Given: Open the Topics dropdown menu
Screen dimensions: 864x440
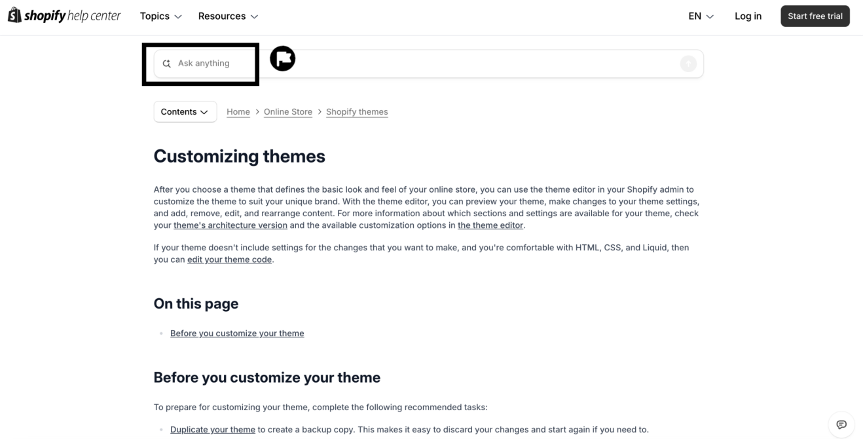Looking at the screenshot, I should click(160, 16).
